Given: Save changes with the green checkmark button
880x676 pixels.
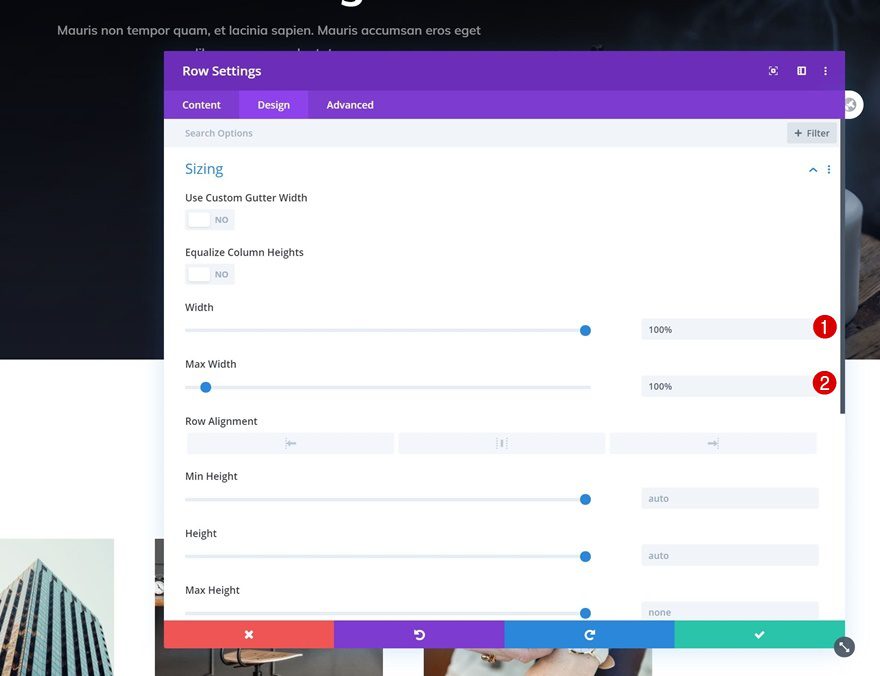Looking at the screenshot, I should (x=759, y=634).
